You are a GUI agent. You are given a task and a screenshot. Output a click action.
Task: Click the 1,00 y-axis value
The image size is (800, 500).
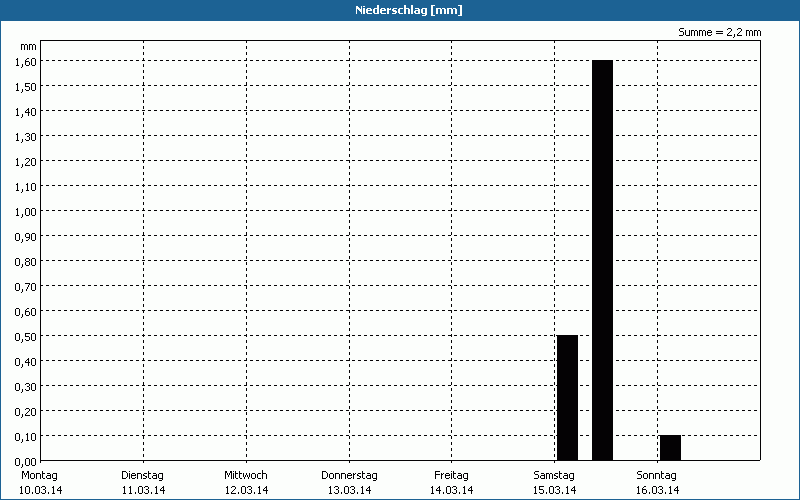(26, 212)
